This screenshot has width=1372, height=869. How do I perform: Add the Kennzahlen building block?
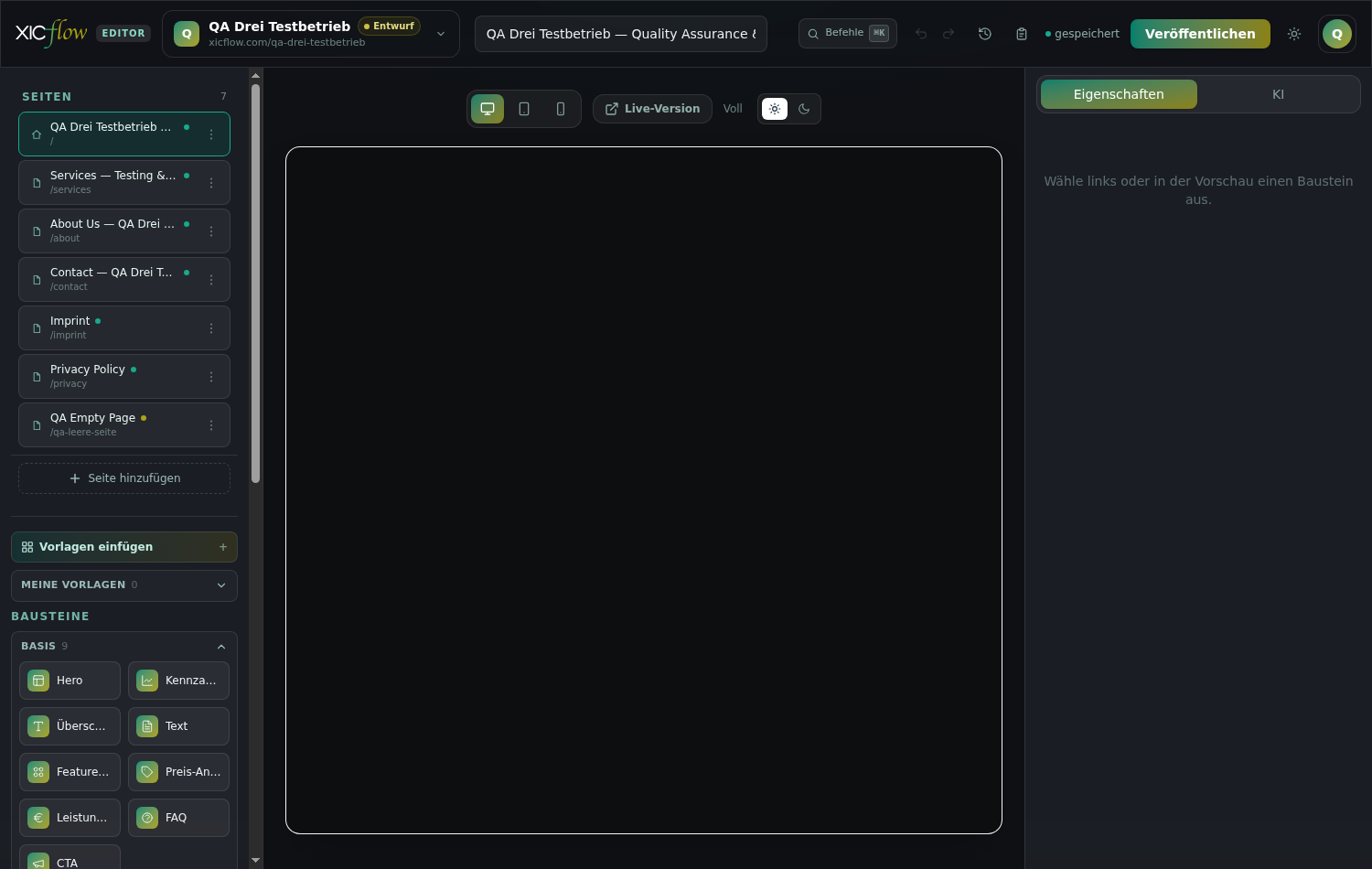click(x=178, y=681)
